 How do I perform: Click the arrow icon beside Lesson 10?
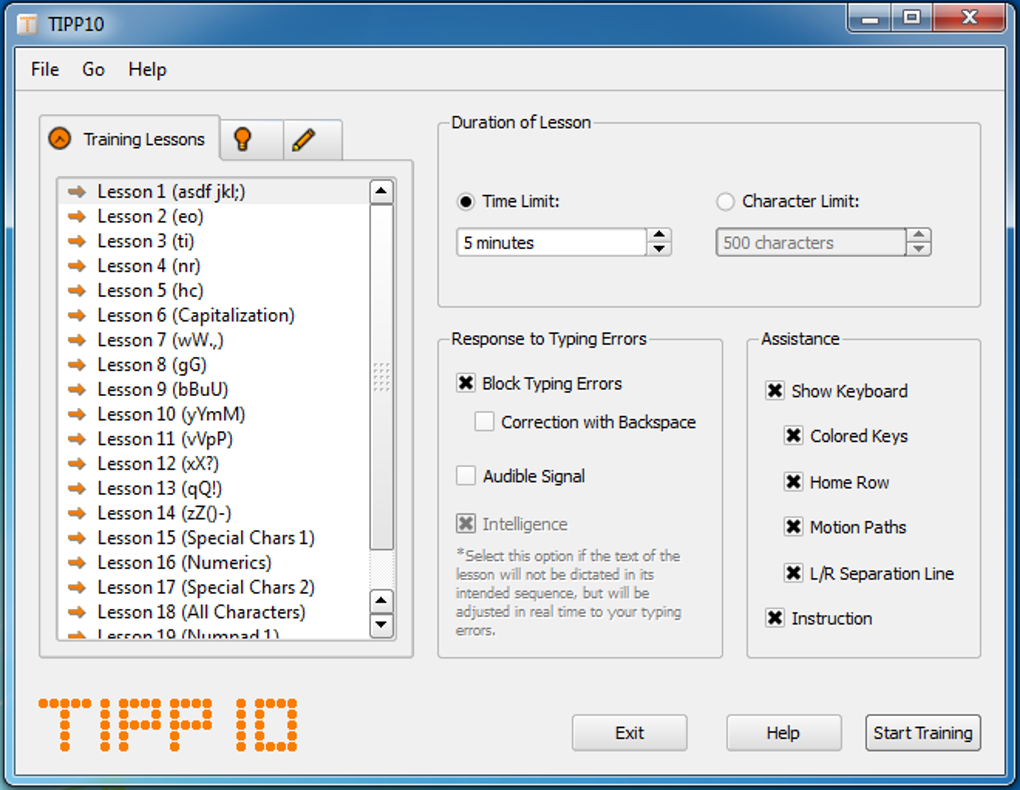click(x=77, y=414)
